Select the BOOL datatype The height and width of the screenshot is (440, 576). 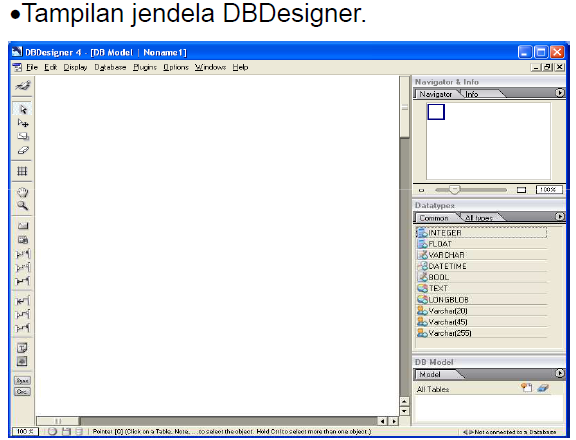pos(482,277)
